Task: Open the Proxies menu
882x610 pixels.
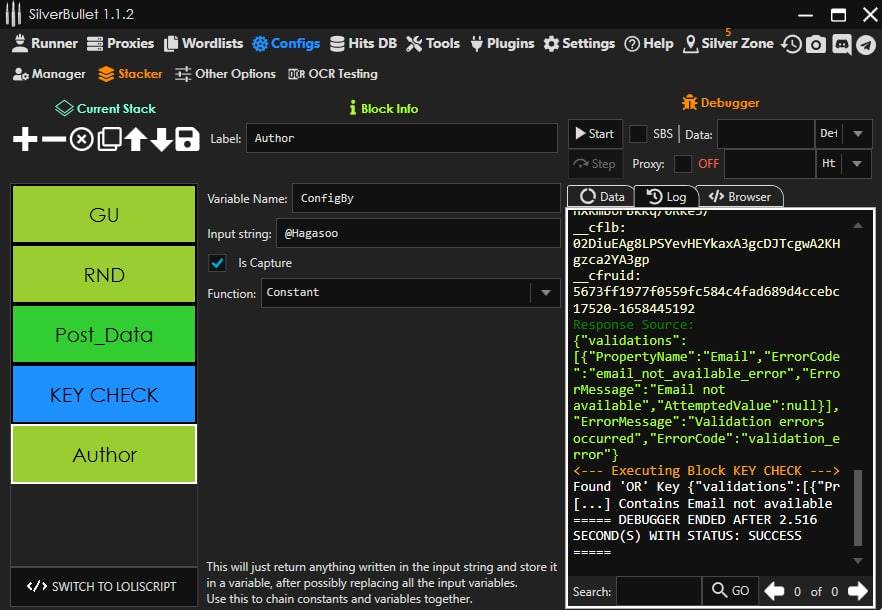Action: (x=120, y=44)
